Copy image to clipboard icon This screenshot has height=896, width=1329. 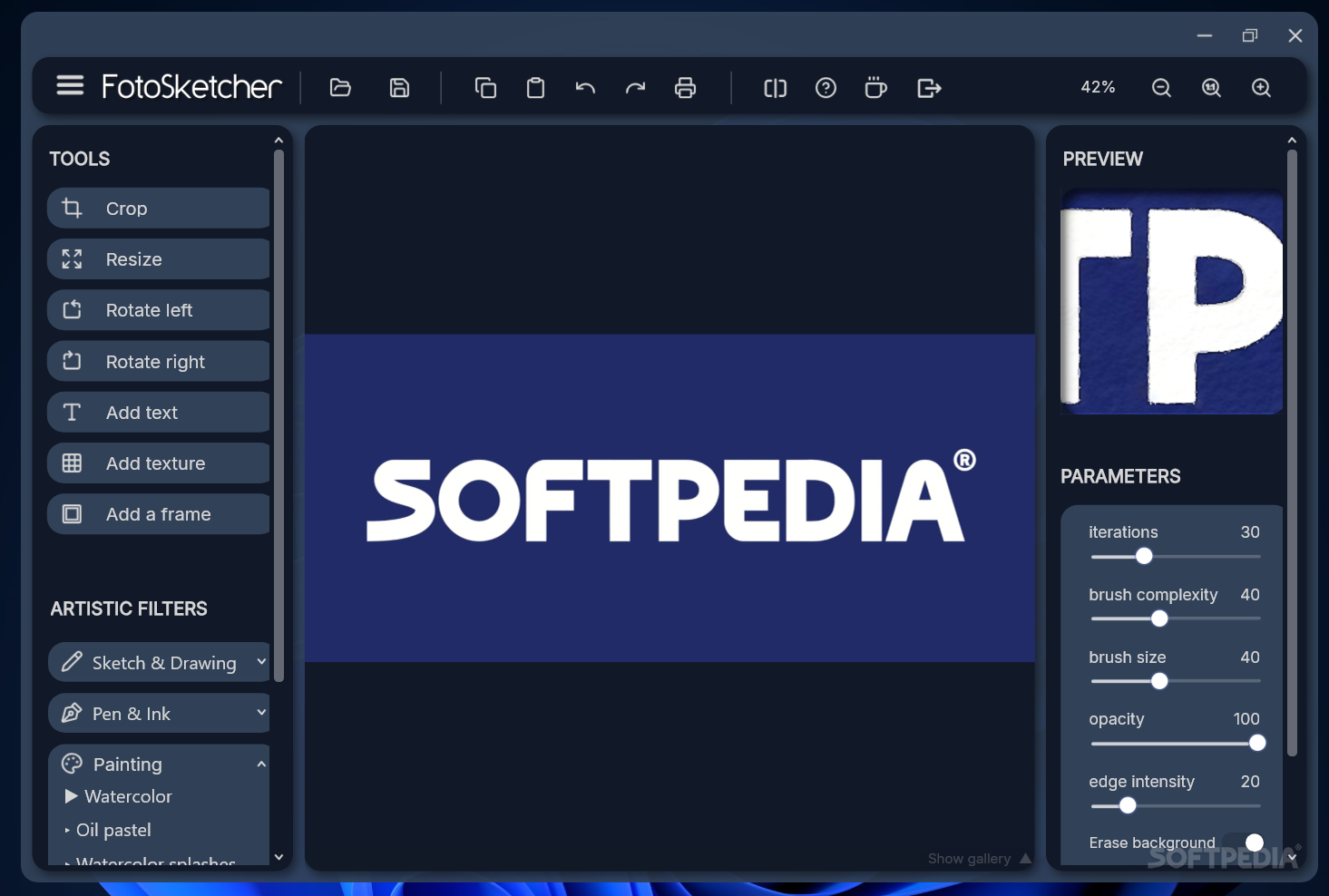tap(485, 88)
